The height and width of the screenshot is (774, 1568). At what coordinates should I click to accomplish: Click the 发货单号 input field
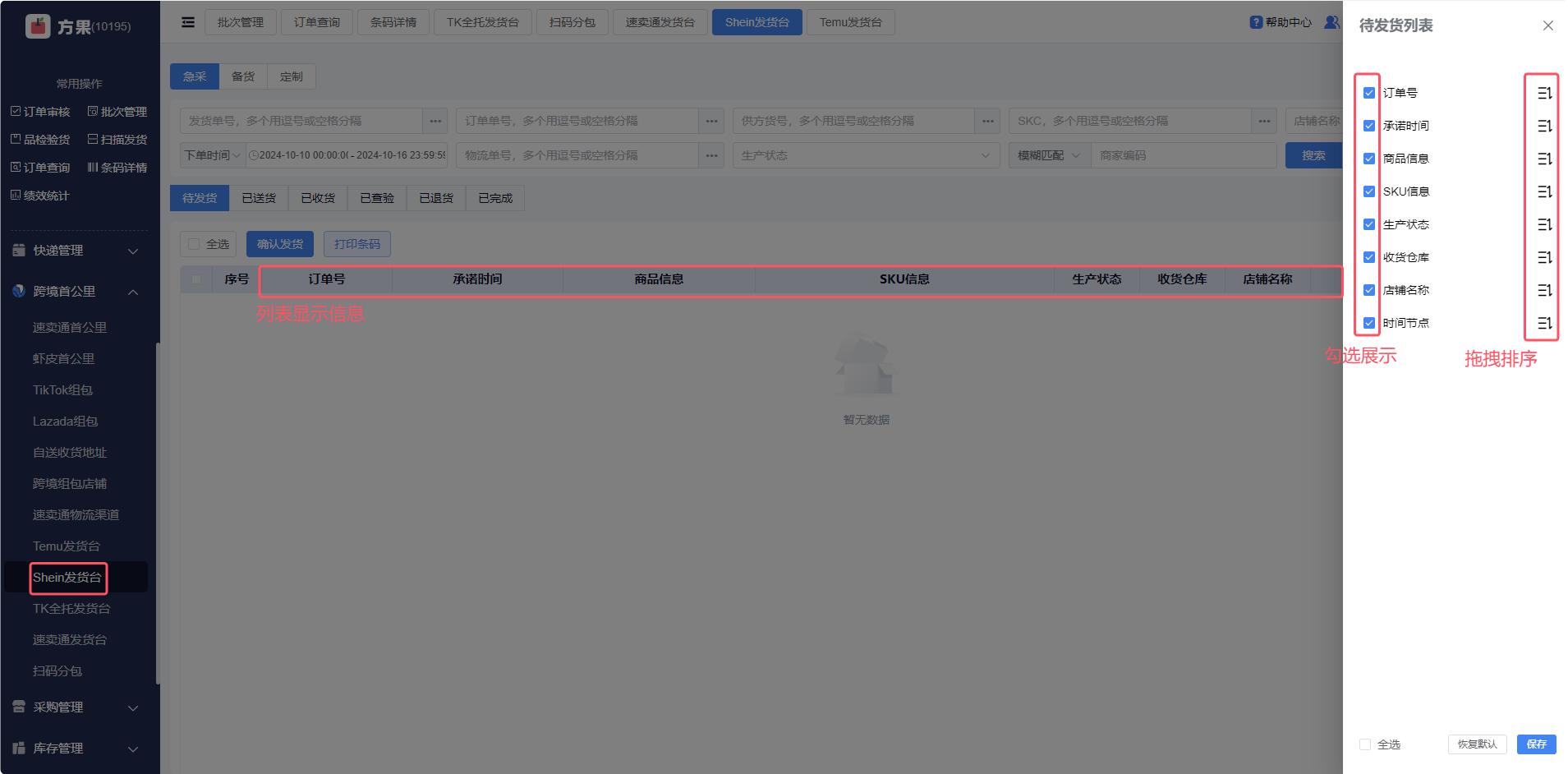301,121
